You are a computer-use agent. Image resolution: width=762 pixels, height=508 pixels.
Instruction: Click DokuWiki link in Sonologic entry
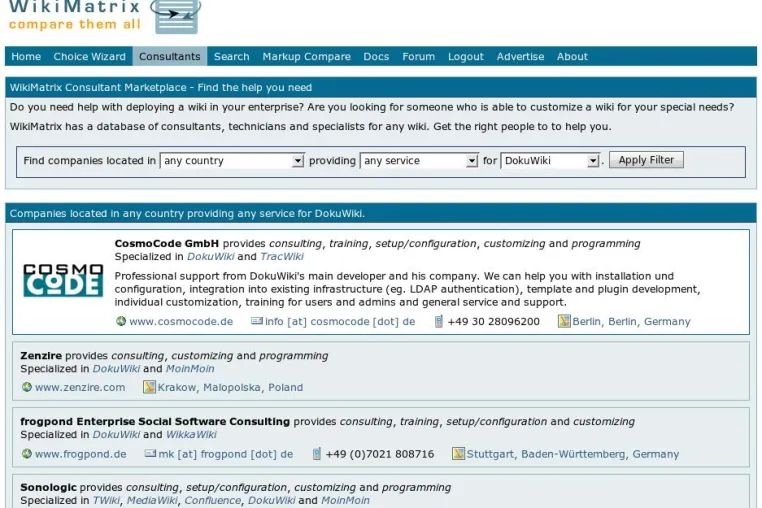(x=271, y=500)
